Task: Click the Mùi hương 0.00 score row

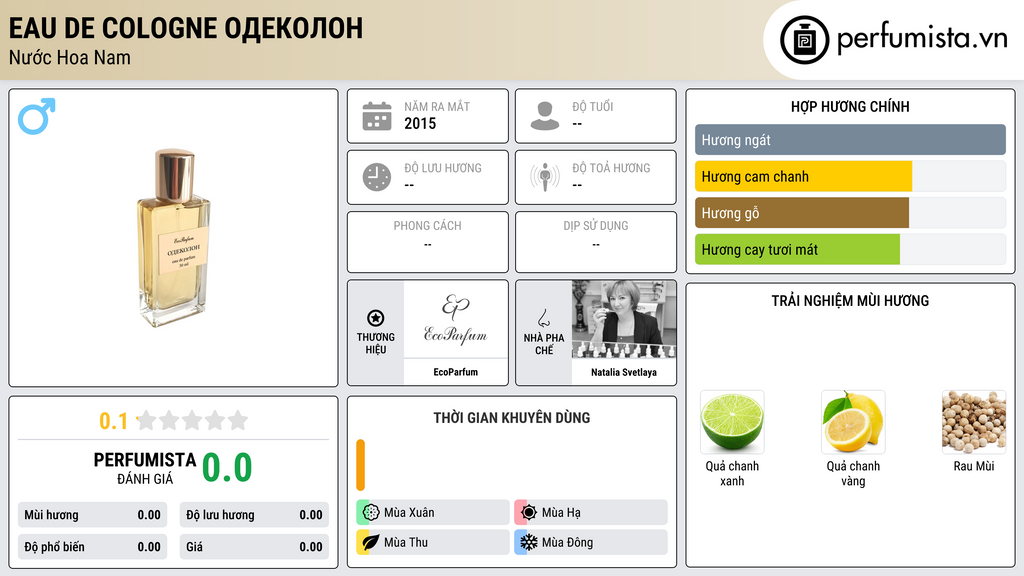Action: click(x=92, y=515)
